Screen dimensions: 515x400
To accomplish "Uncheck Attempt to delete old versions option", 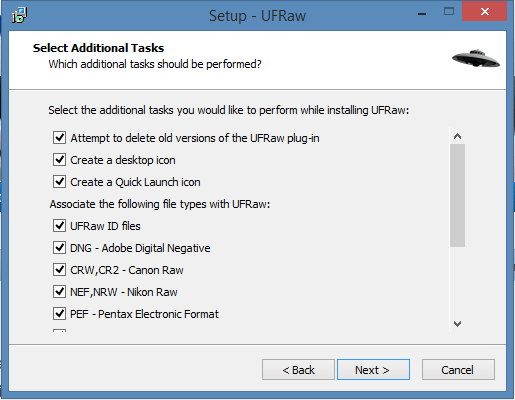I will pos(59,137).
